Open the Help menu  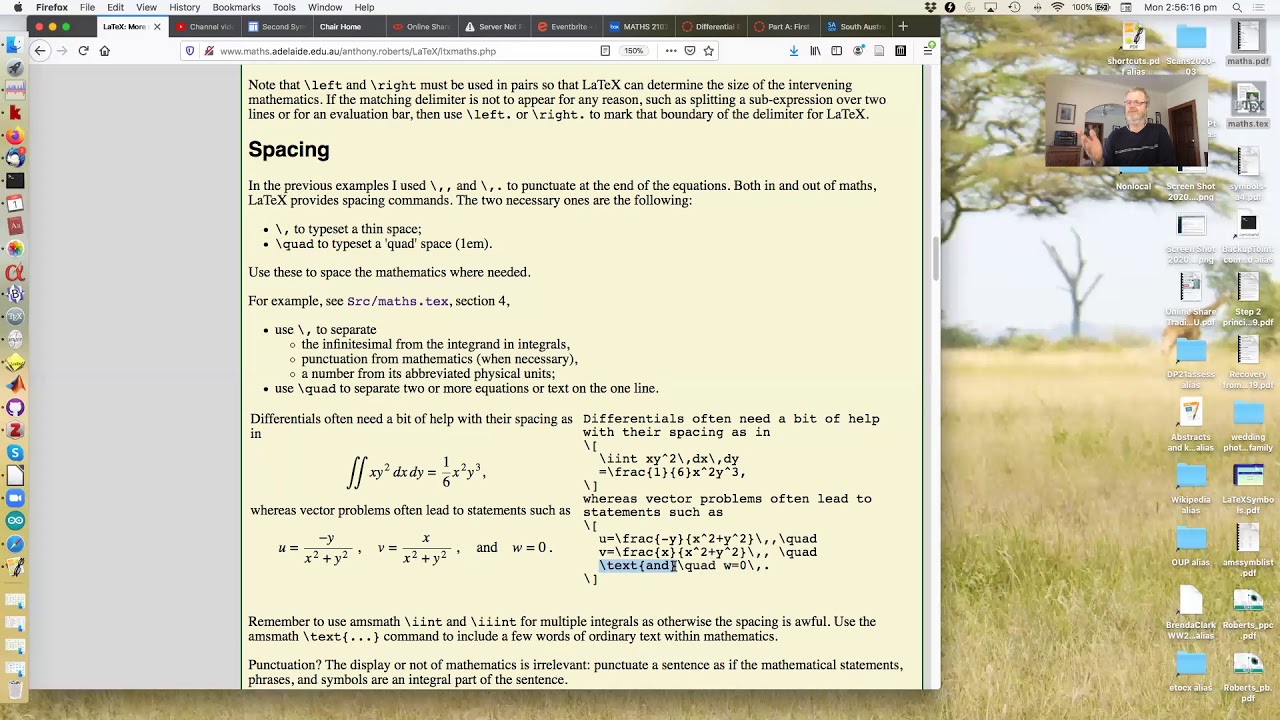tap(364, 7)
